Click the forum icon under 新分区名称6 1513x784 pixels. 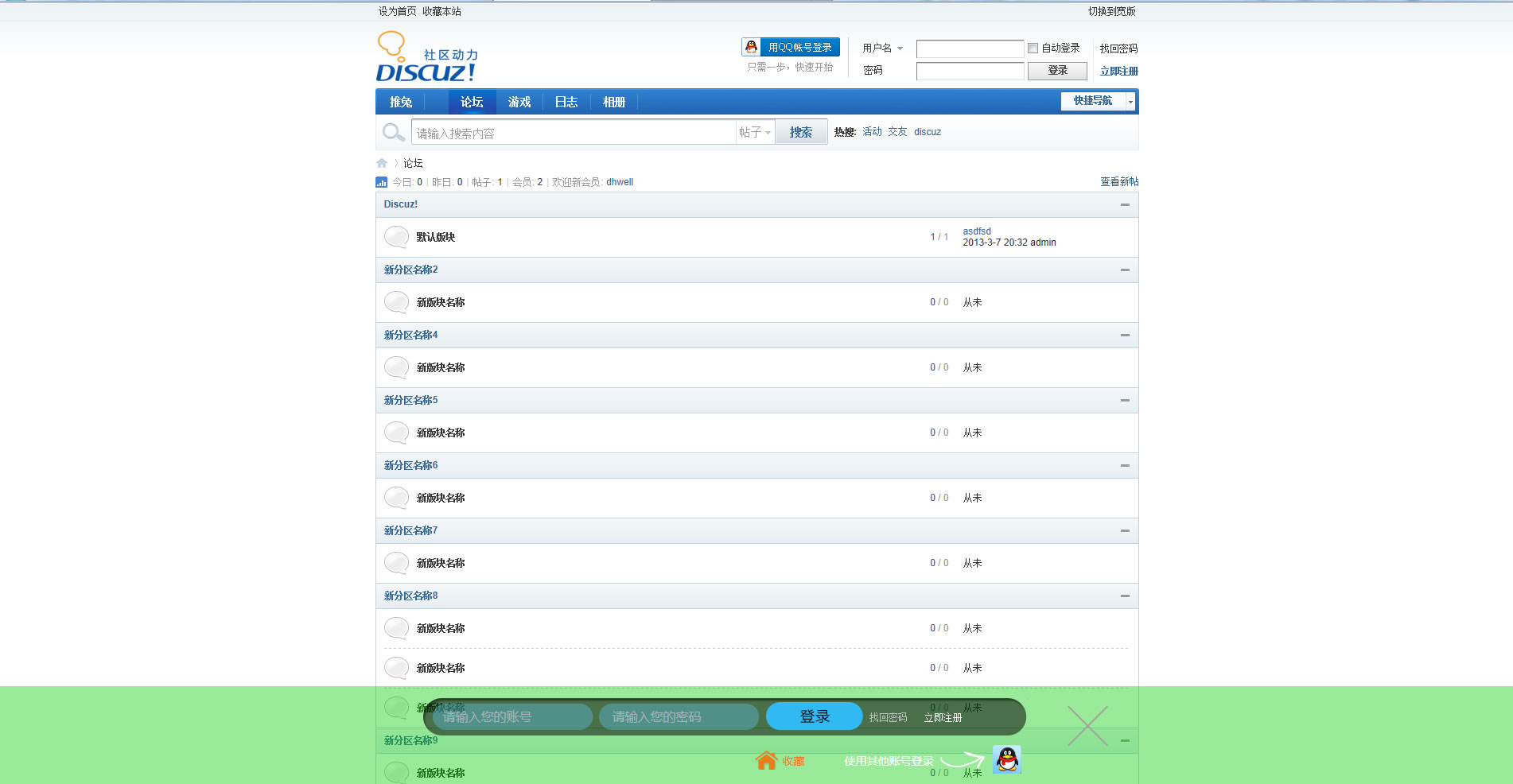396,498
